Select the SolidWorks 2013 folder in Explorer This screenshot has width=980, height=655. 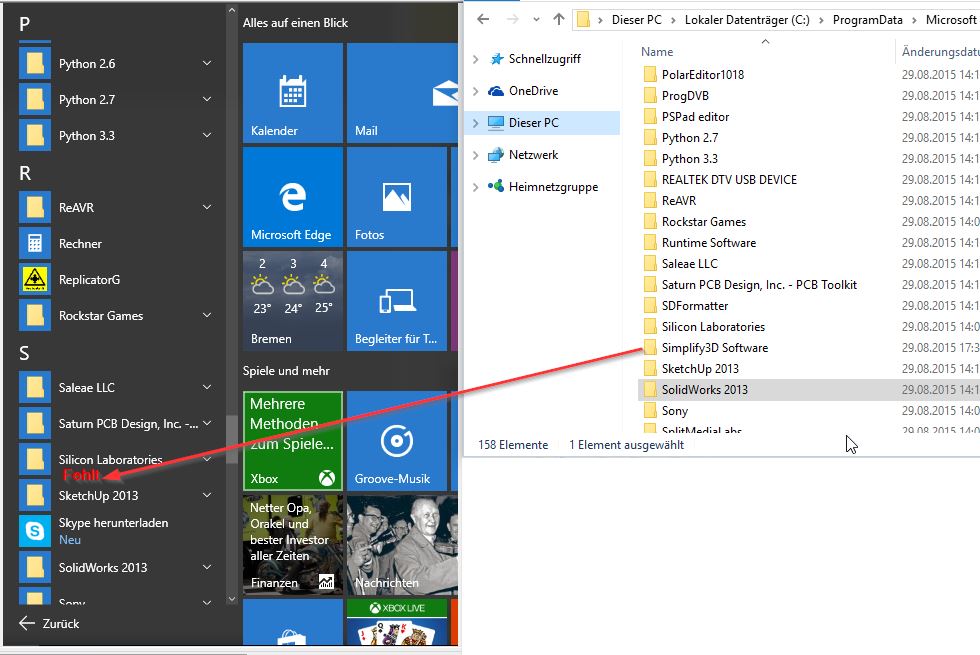(704, 389)
